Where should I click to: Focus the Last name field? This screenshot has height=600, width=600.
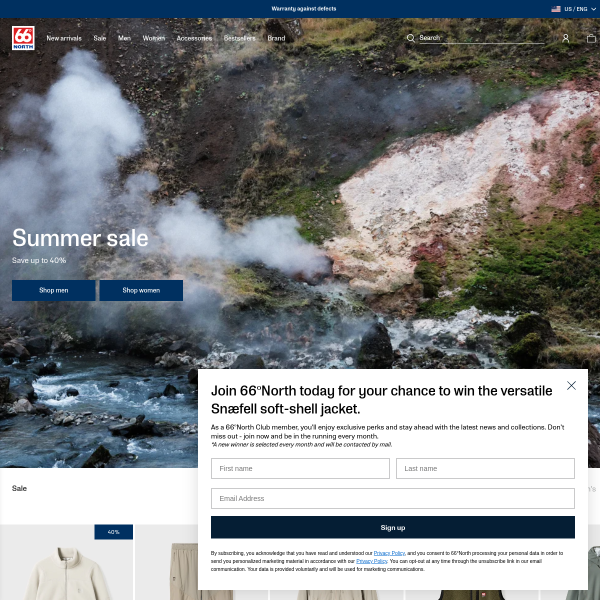485,468
